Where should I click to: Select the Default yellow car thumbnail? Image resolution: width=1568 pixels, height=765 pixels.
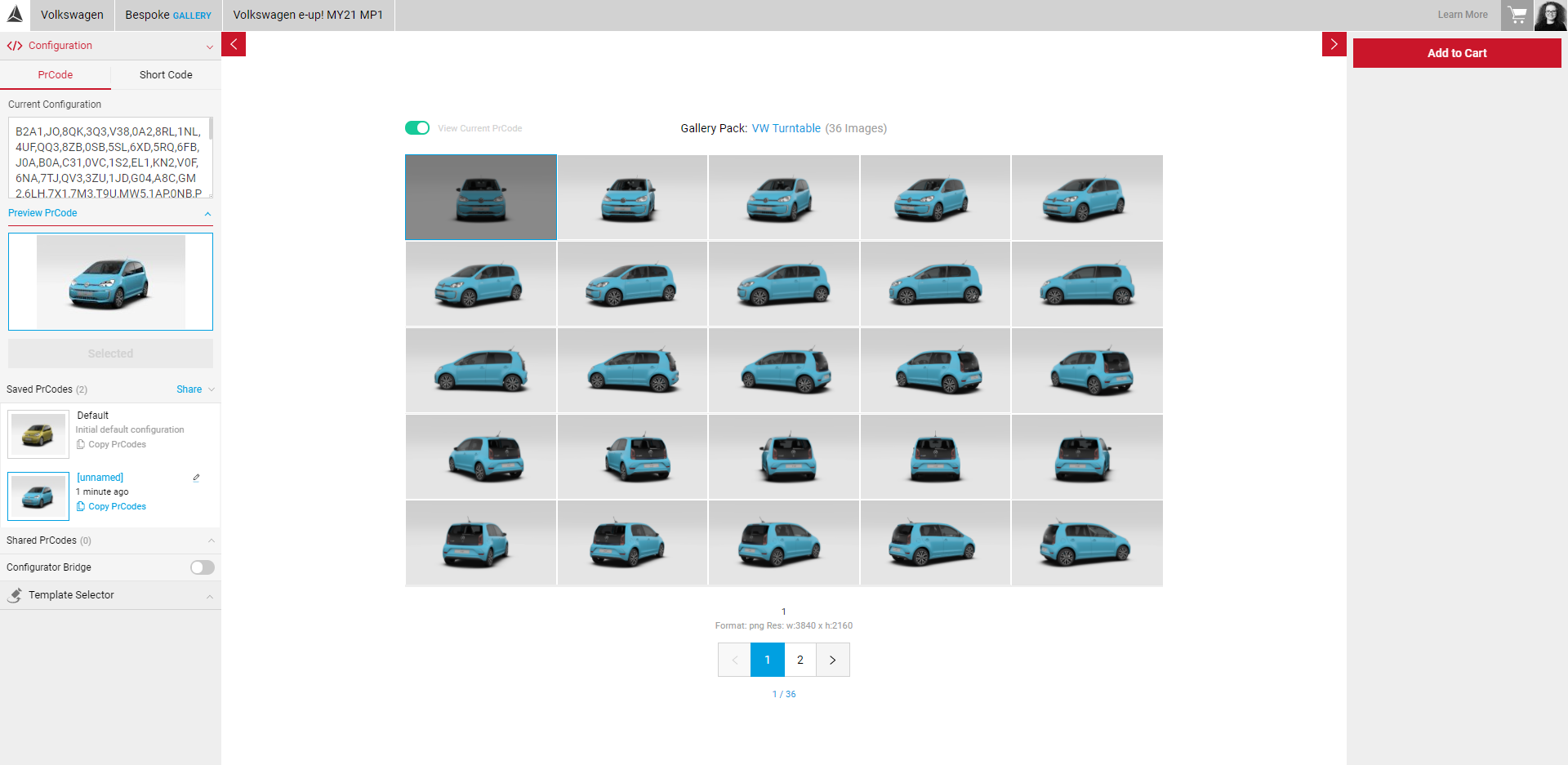point(38,434)
